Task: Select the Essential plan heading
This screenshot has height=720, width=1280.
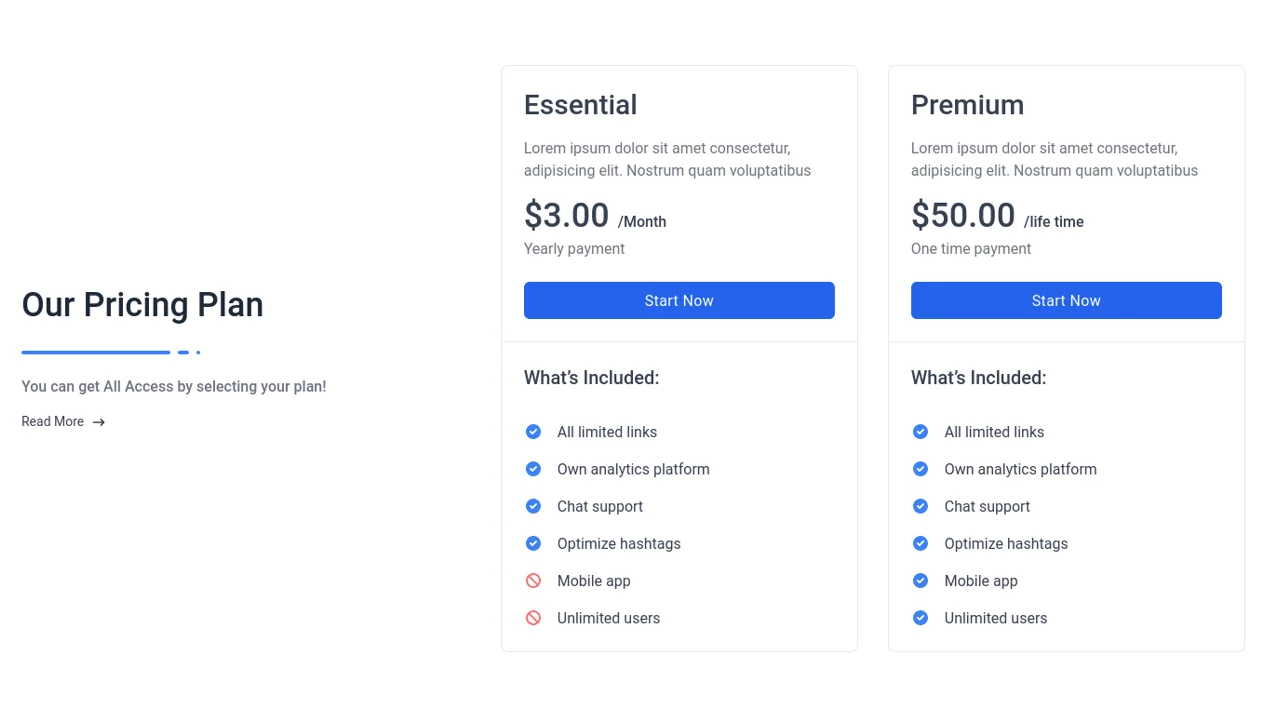Action: [580, 105]
